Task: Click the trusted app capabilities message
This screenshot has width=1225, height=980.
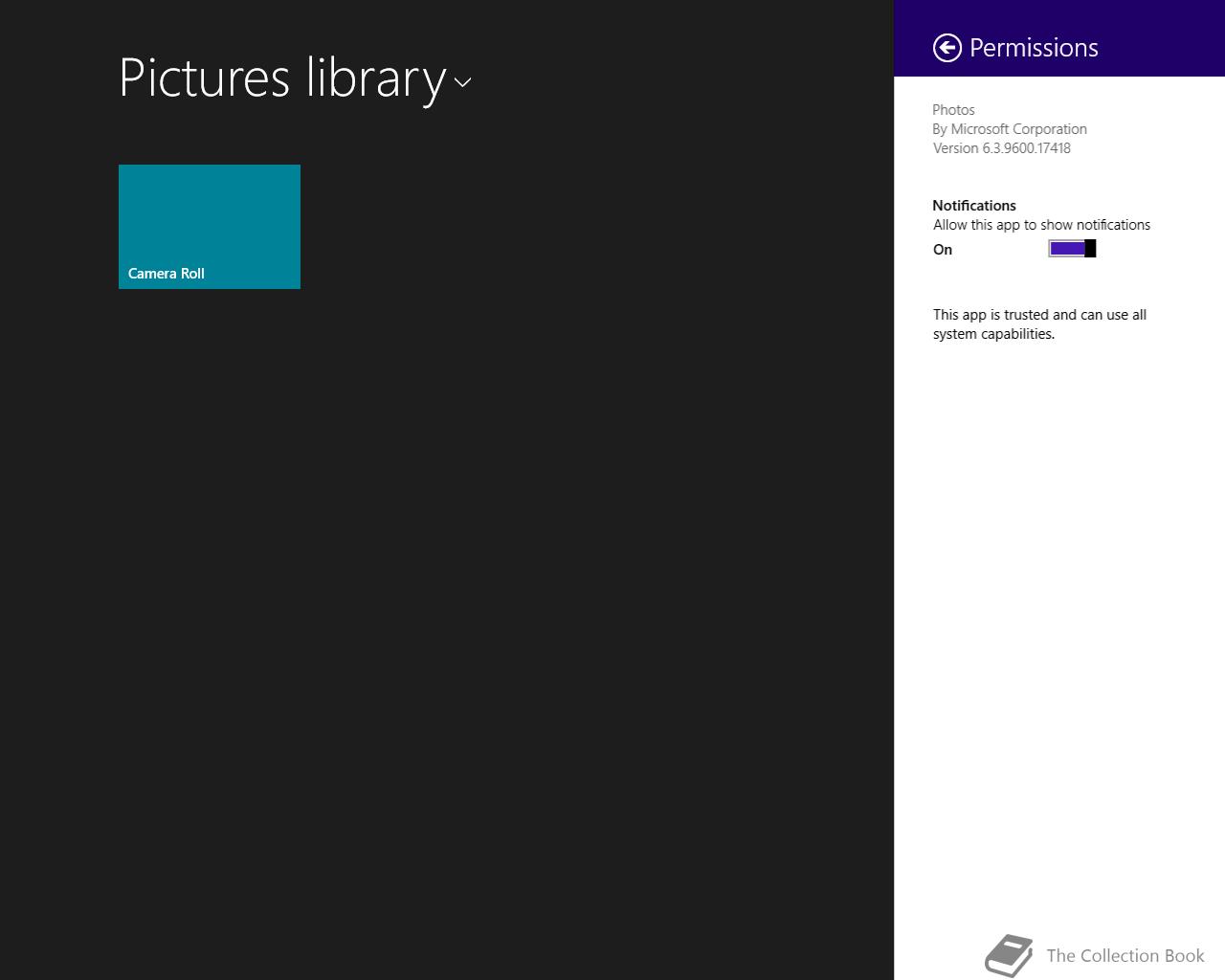Action: click(1039, 324)
